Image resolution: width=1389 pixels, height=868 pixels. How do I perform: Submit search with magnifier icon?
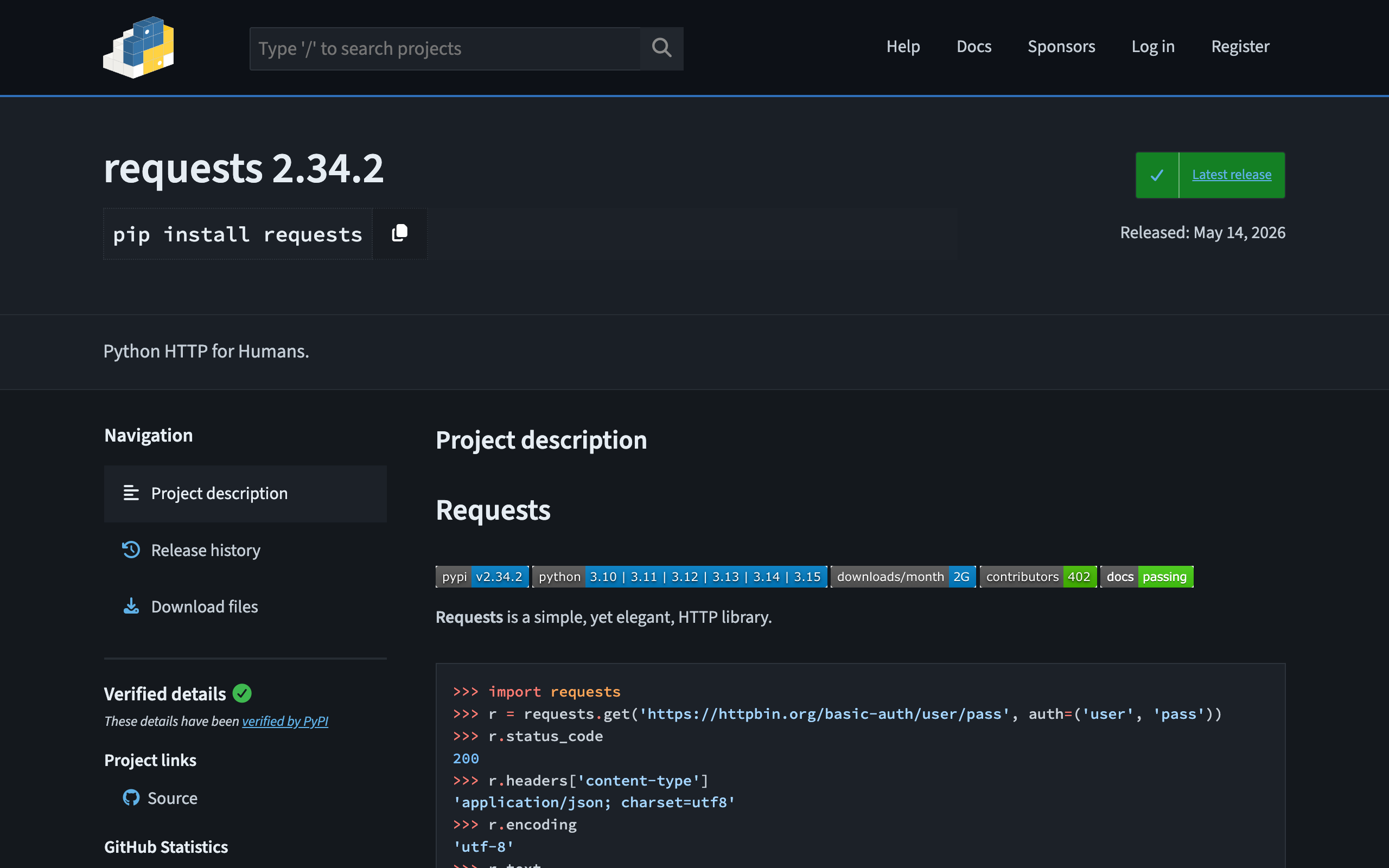[x=662, y=48]
